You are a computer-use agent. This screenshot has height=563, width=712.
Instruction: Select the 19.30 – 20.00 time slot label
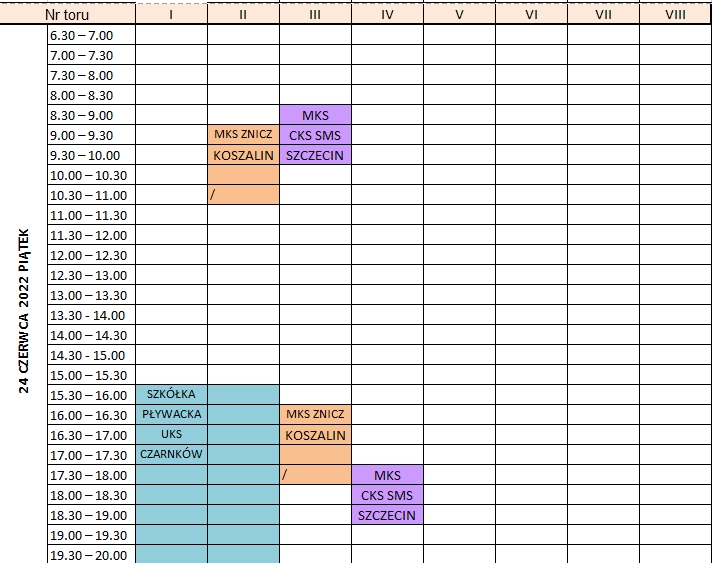91,555
